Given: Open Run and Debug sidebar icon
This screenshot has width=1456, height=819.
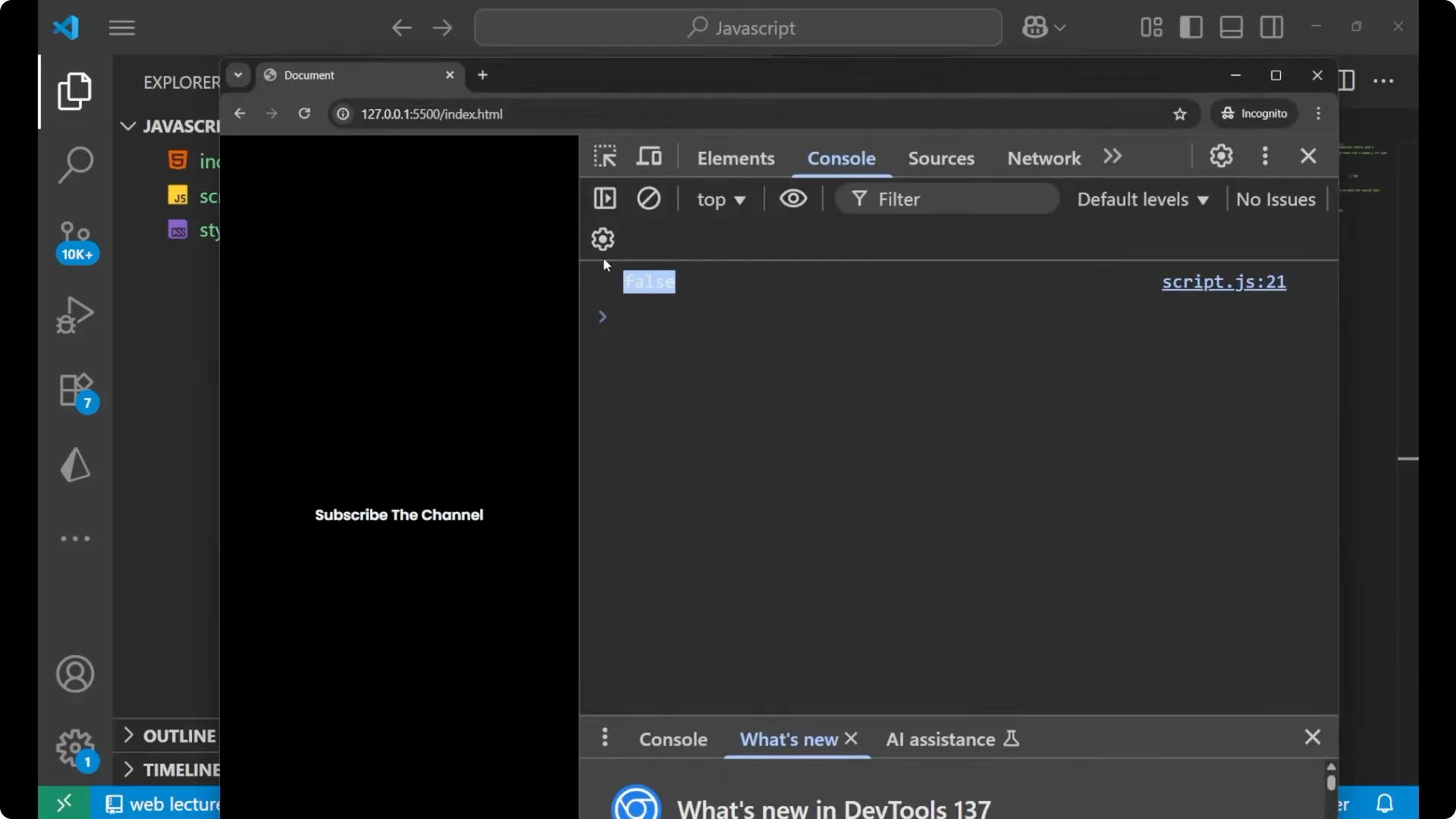Looking at the screenshot, I should click(x=75, y=314).
